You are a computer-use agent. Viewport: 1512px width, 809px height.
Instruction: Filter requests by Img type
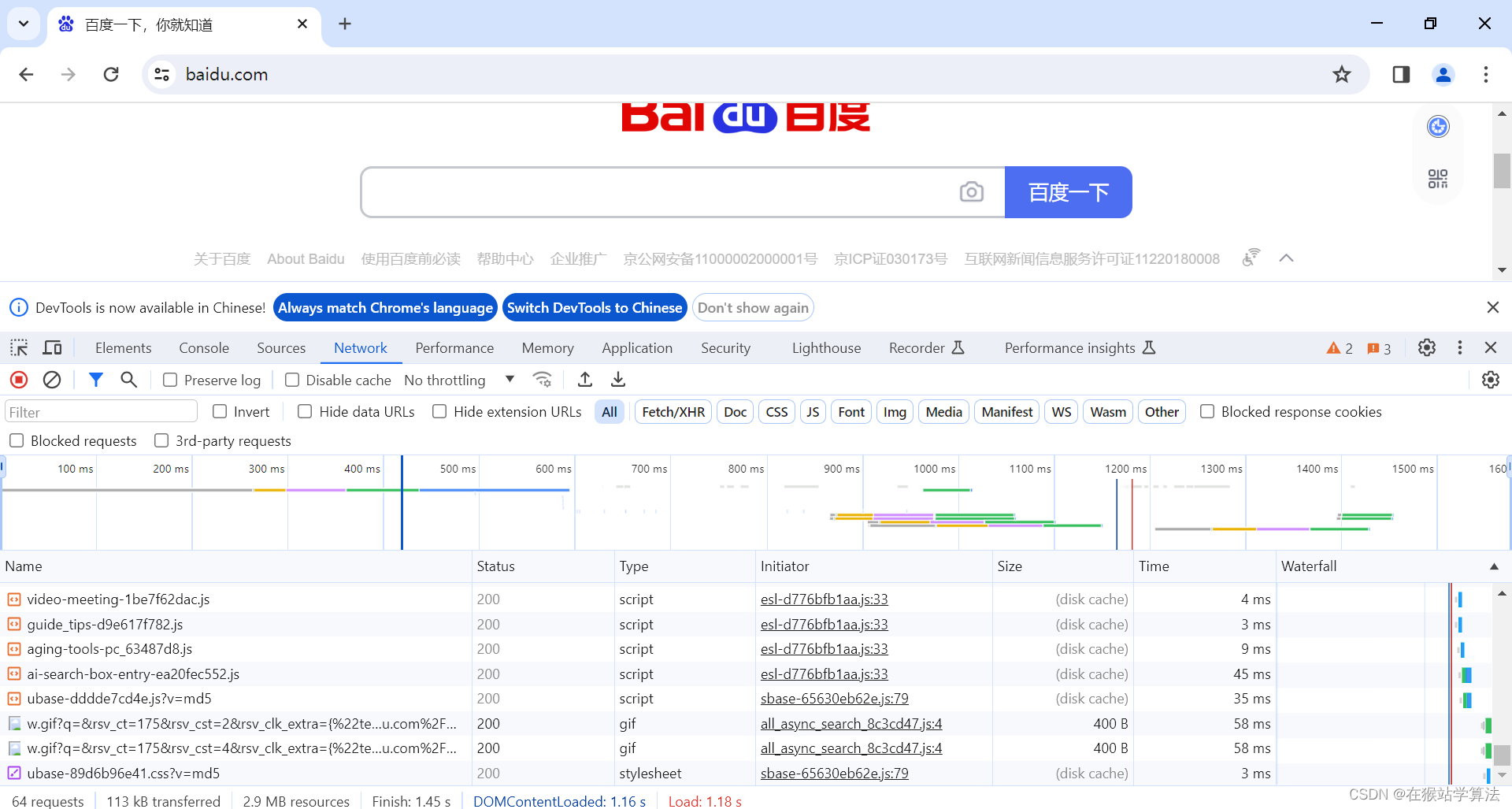(x=895, y=412)
